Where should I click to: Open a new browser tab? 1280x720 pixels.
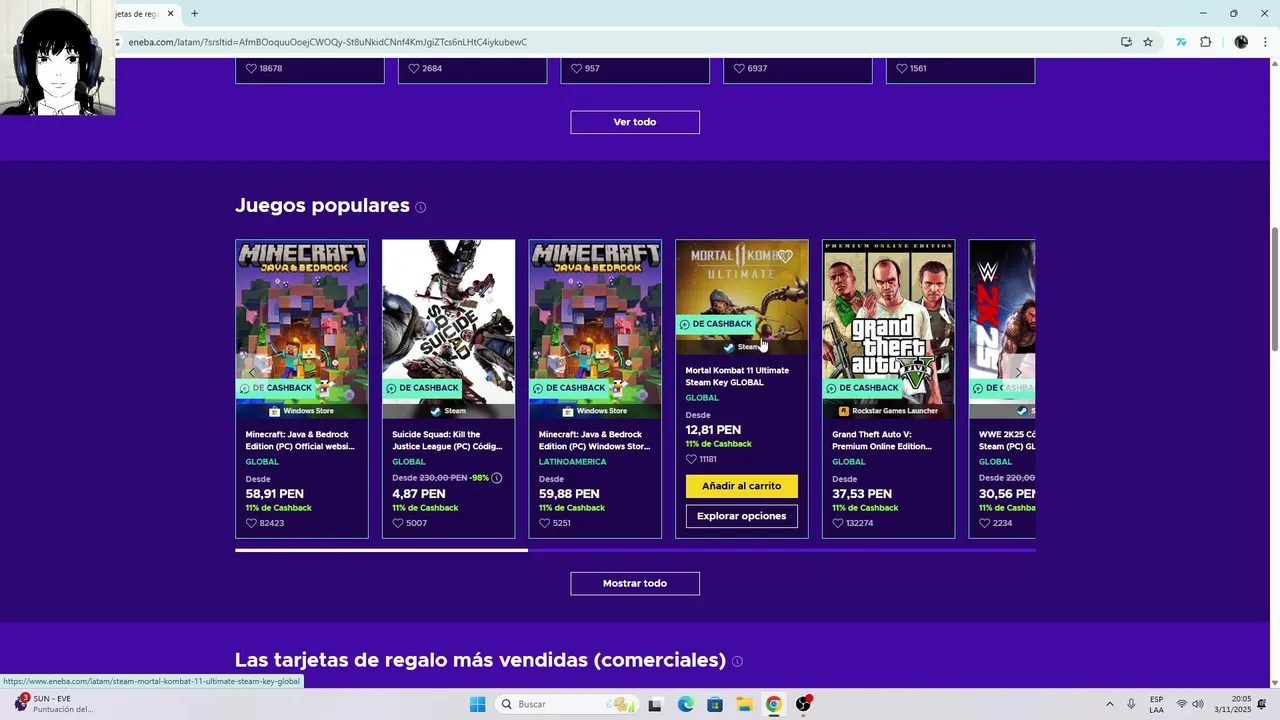[194, 14]
